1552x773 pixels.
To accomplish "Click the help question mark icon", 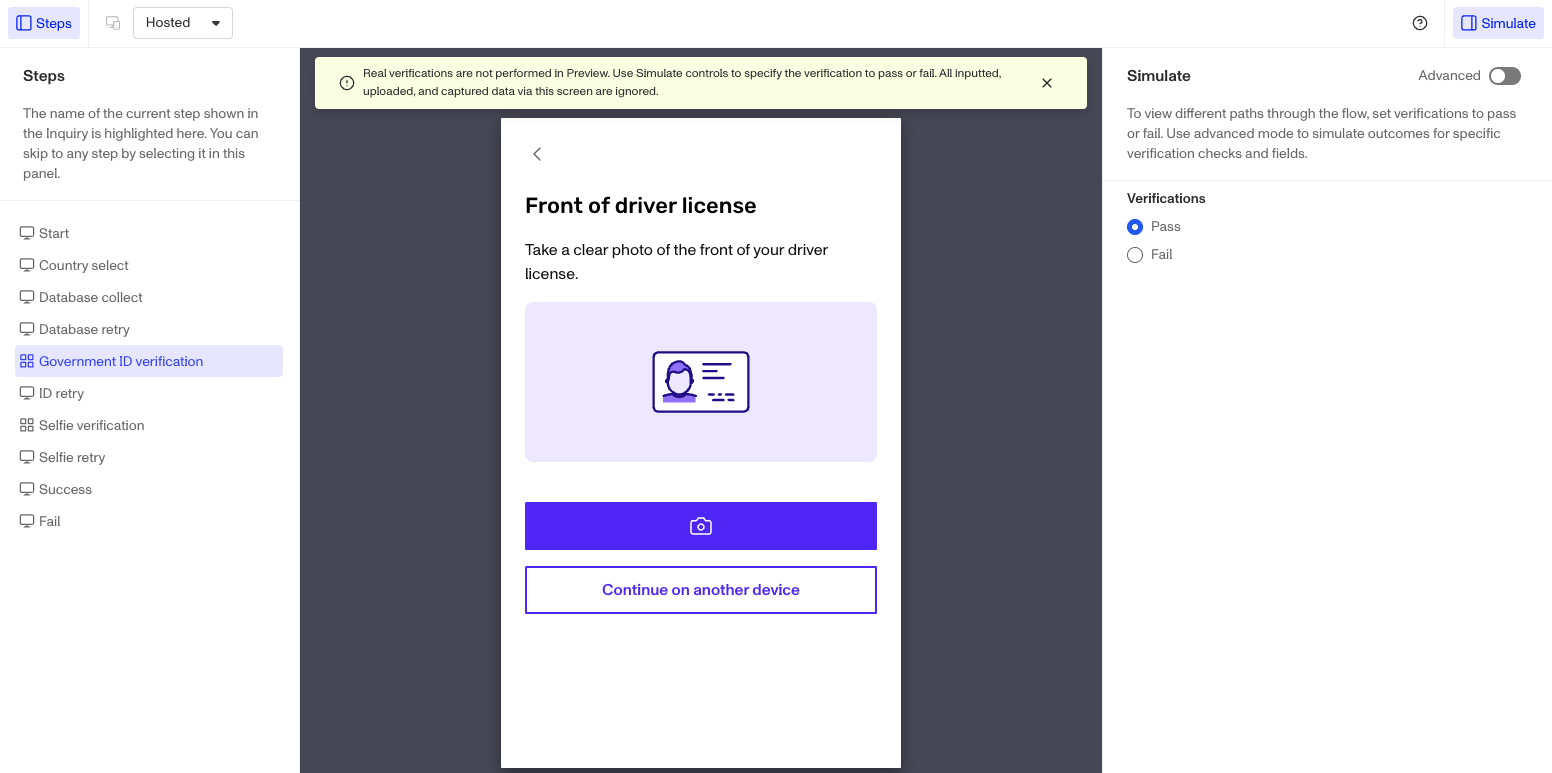I will click(x=1420, y=23).
